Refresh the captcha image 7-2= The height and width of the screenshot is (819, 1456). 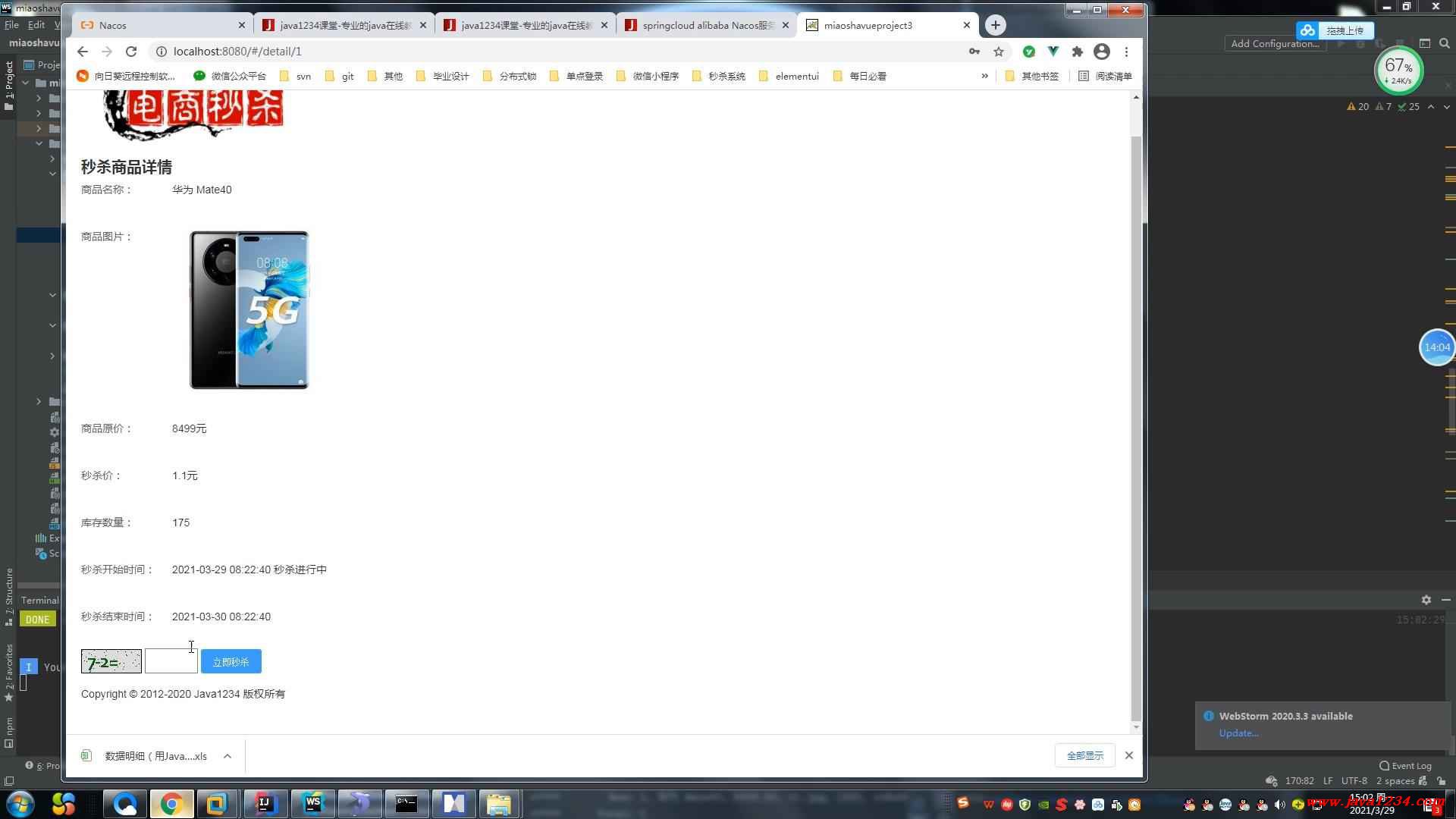coord(111,661)
